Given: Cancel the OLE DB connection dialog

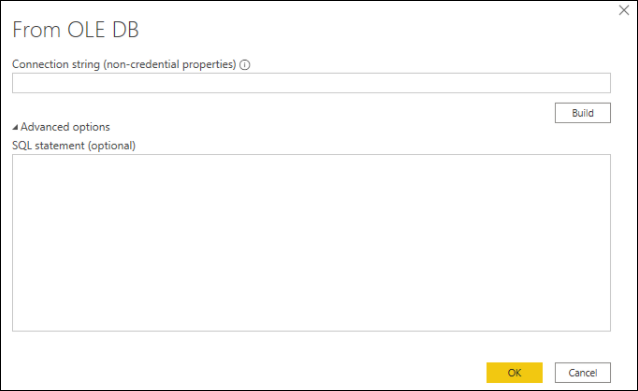Looking at the screenshot, I should [583, 373].
